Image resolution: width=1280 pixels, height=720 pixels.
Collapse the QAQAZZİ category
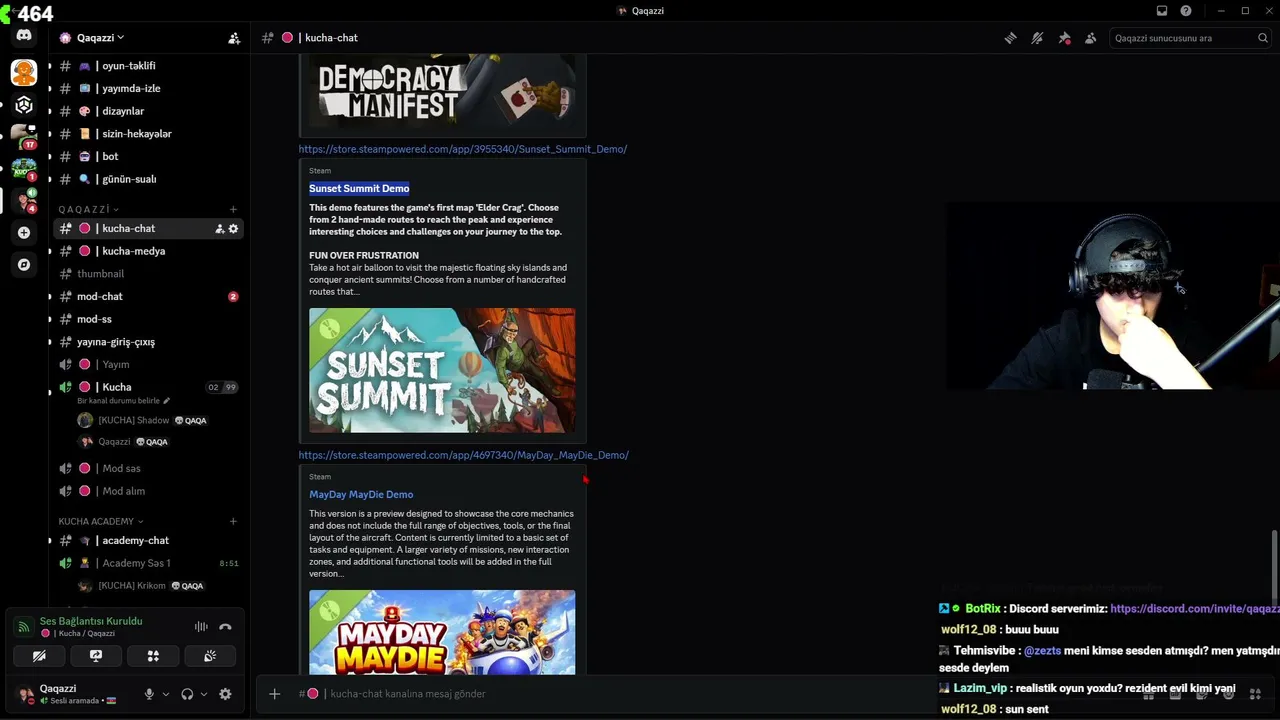(88, 210)
